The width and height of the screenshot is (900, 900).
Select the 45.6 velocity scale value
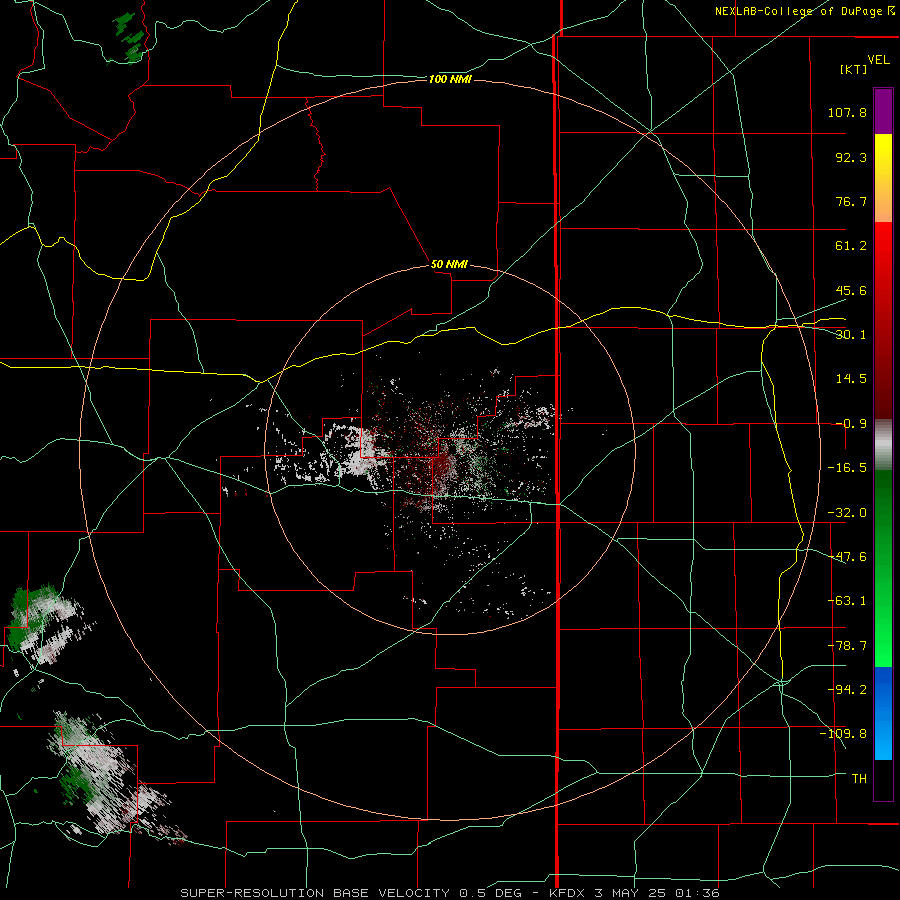[x=851, y=290]
